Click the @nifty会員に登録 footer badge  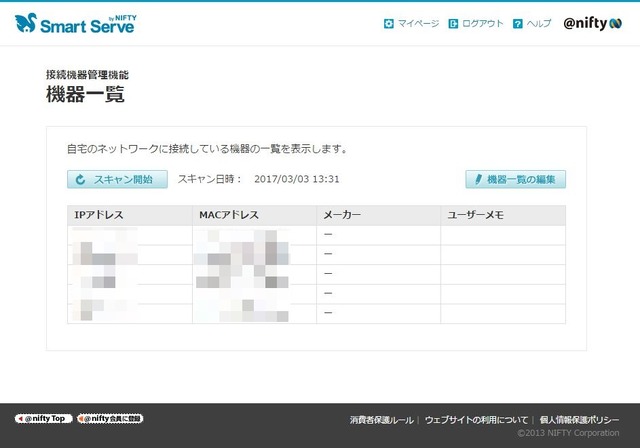pos(110,418)
